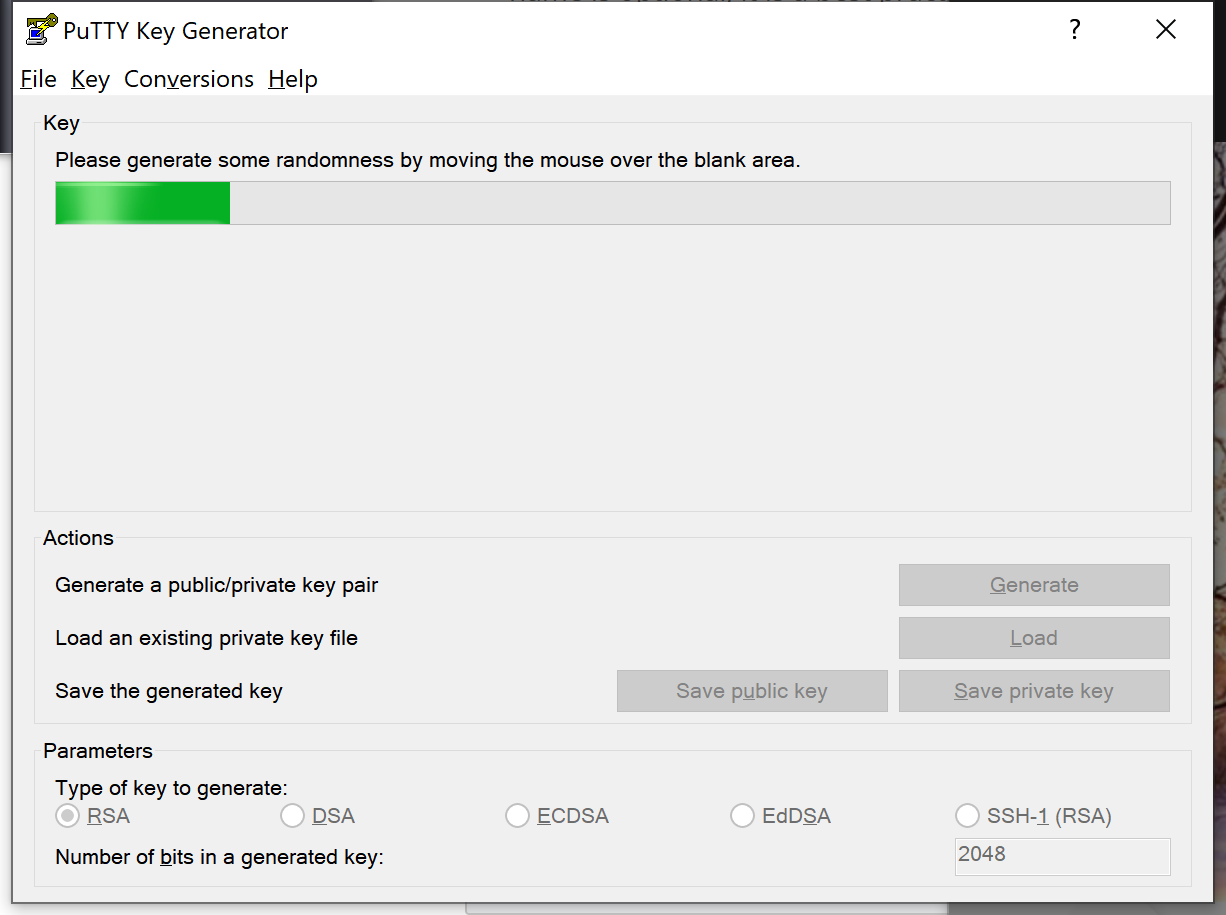
Task: Click 'Generate a public/private key pair' label
Action: [x=217, y=585]
